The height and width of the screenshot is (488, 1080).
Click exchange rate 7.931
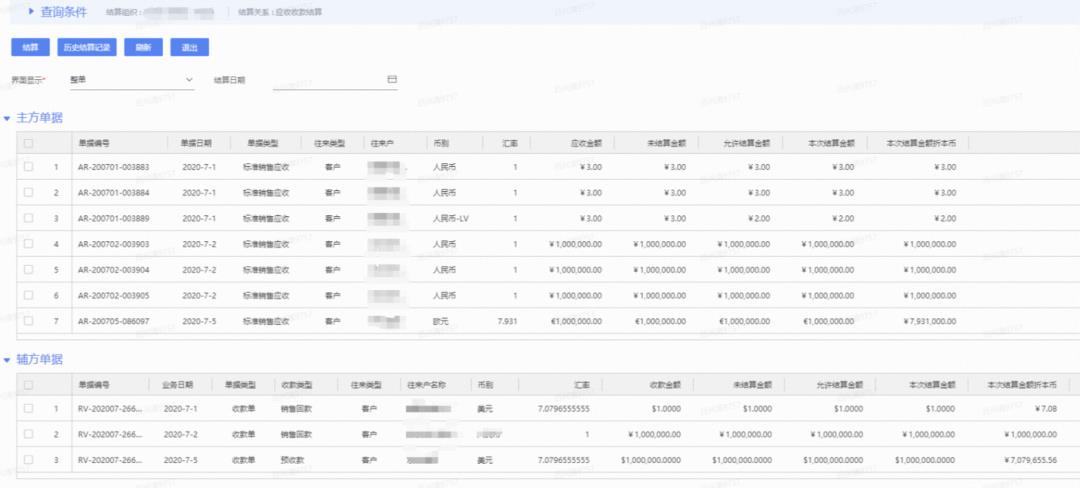coord(507,321)
